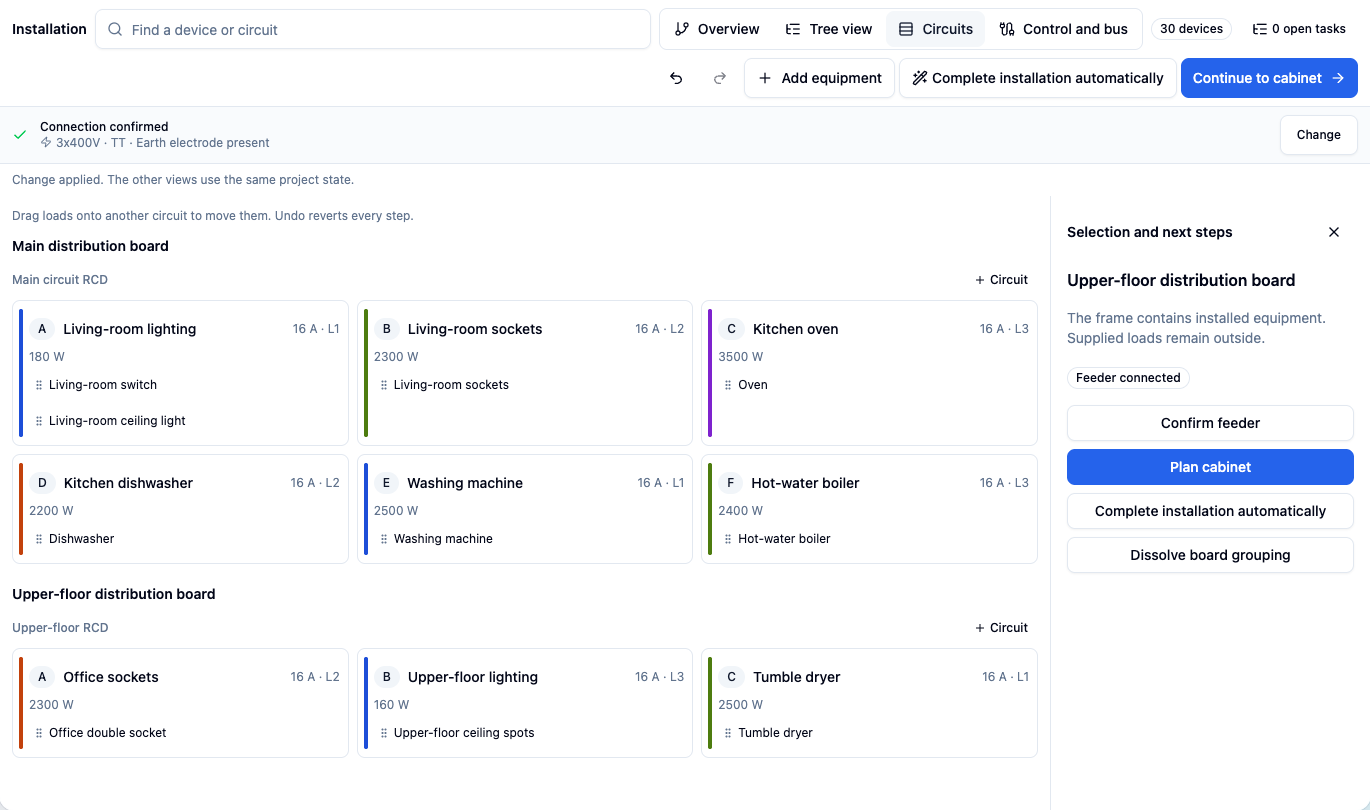Switch to Control and bus tab

click(1063, 29)
